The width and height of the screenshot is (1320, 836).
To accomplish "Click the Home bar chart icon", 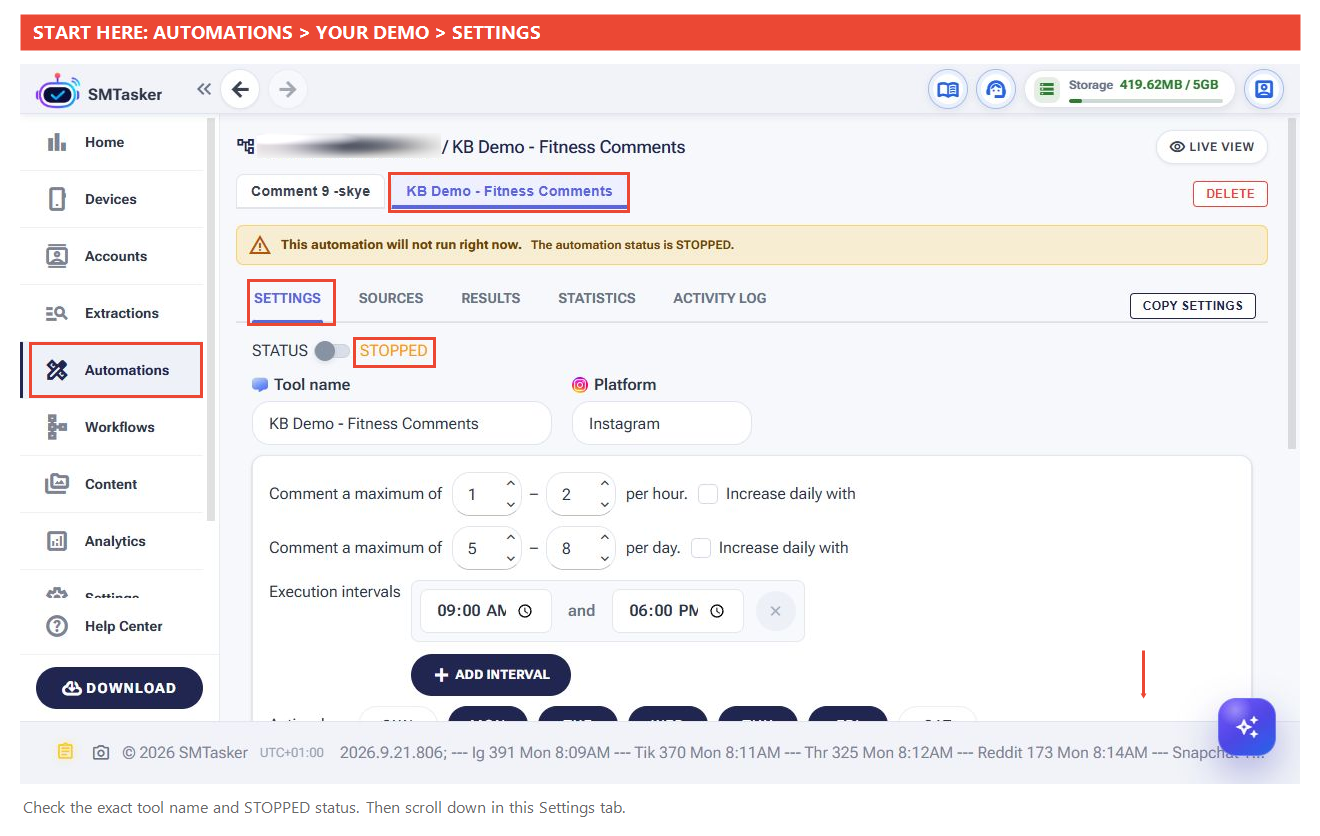I will (x=57, y=142).
